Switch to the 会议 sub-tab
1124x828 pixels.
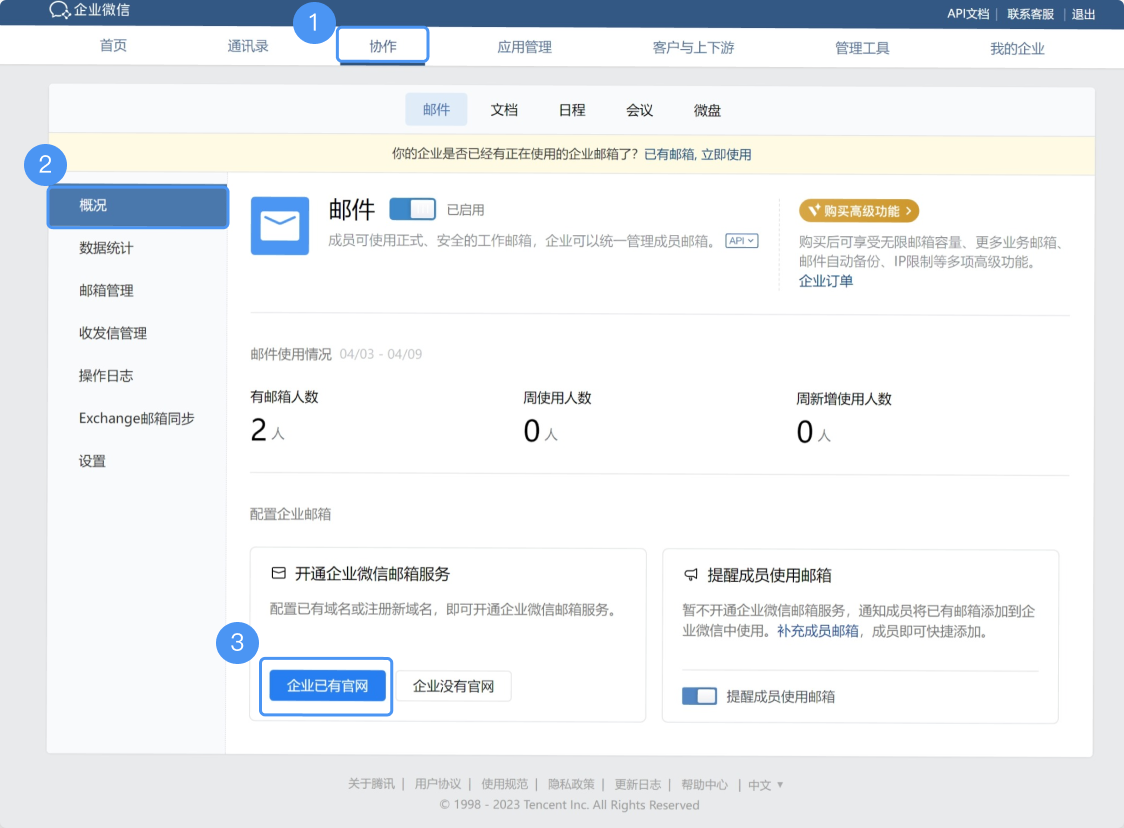pos(639,110)
